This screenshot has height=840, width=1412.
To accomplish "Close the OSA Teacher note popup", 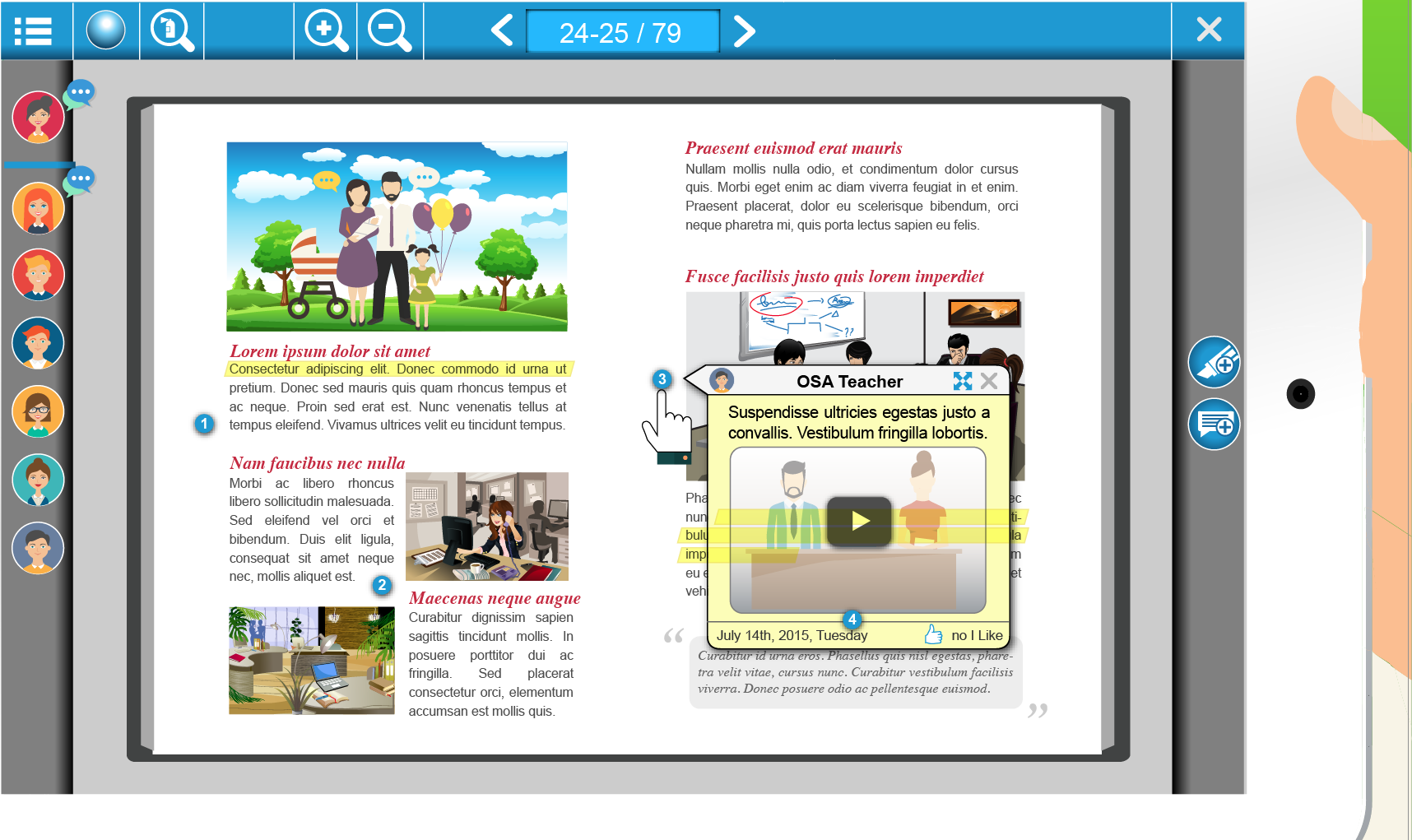I will (x=989, y=381).
